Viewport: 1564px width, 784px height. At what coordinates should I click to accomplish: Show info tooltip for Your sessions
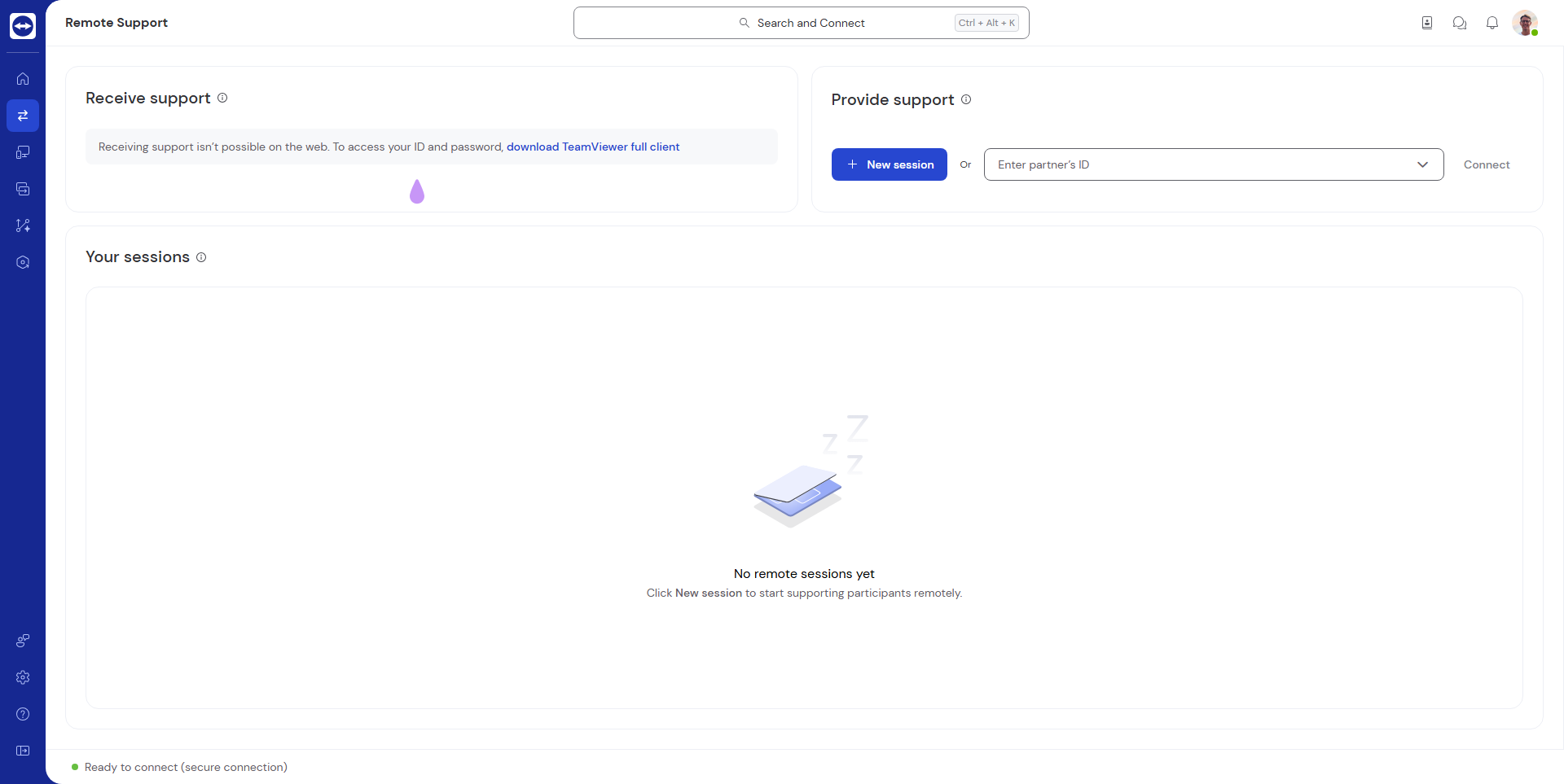(201, 257)
